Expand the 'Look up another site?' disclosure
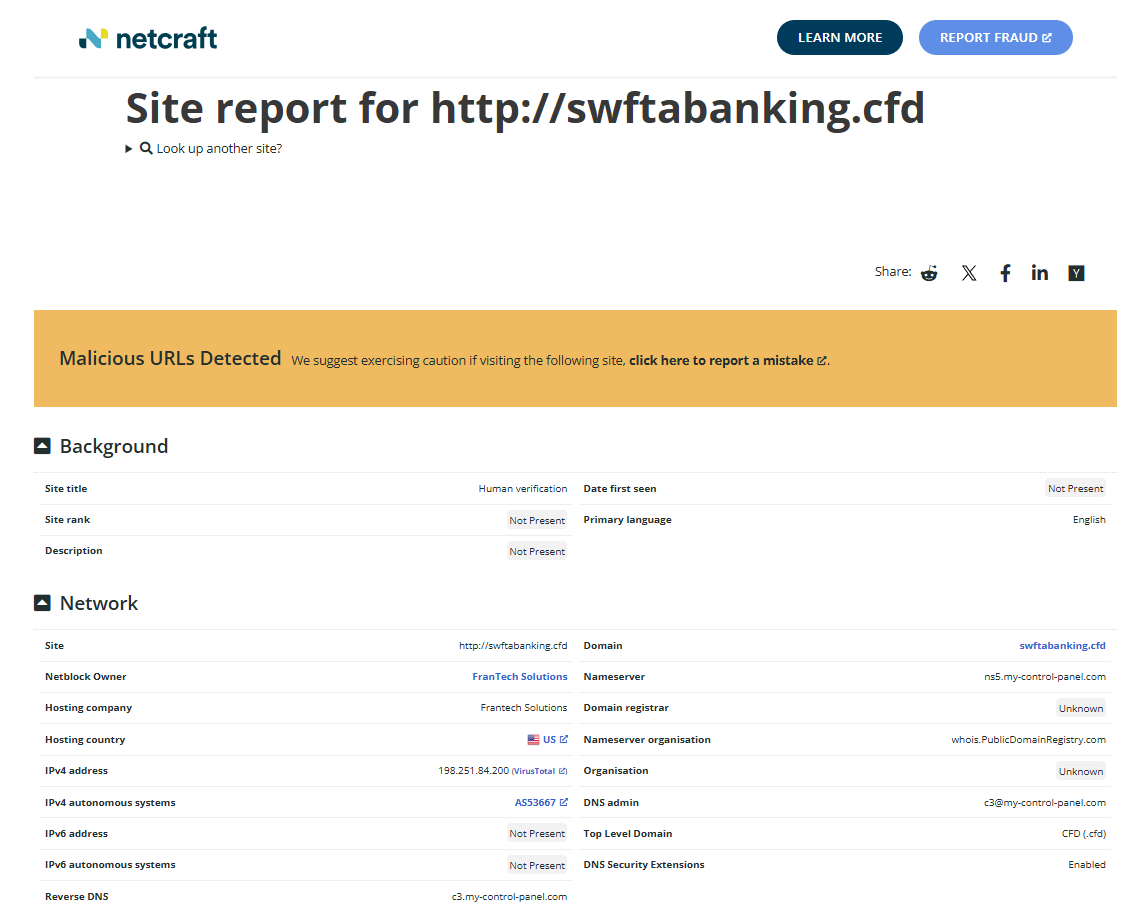 [x=204, y=148]
